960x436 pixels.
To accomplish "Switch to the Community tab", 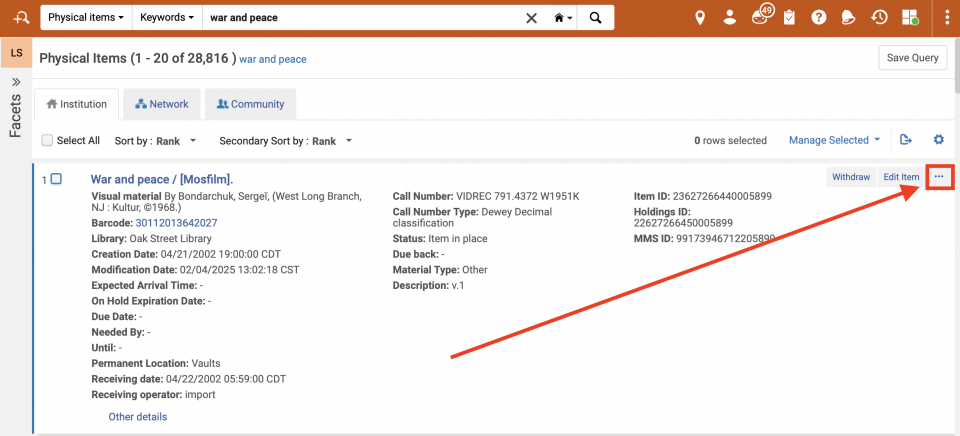I will click(250, 104).
